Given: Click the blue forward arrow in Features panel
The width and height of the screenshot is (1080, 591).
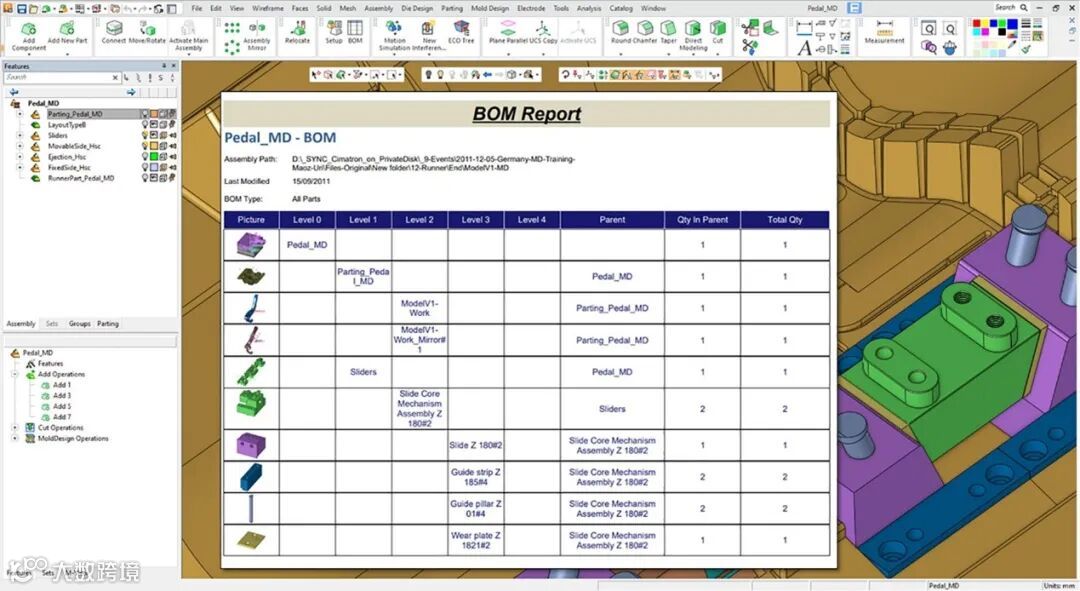Looking at the screenshot, I should point(131,92).
